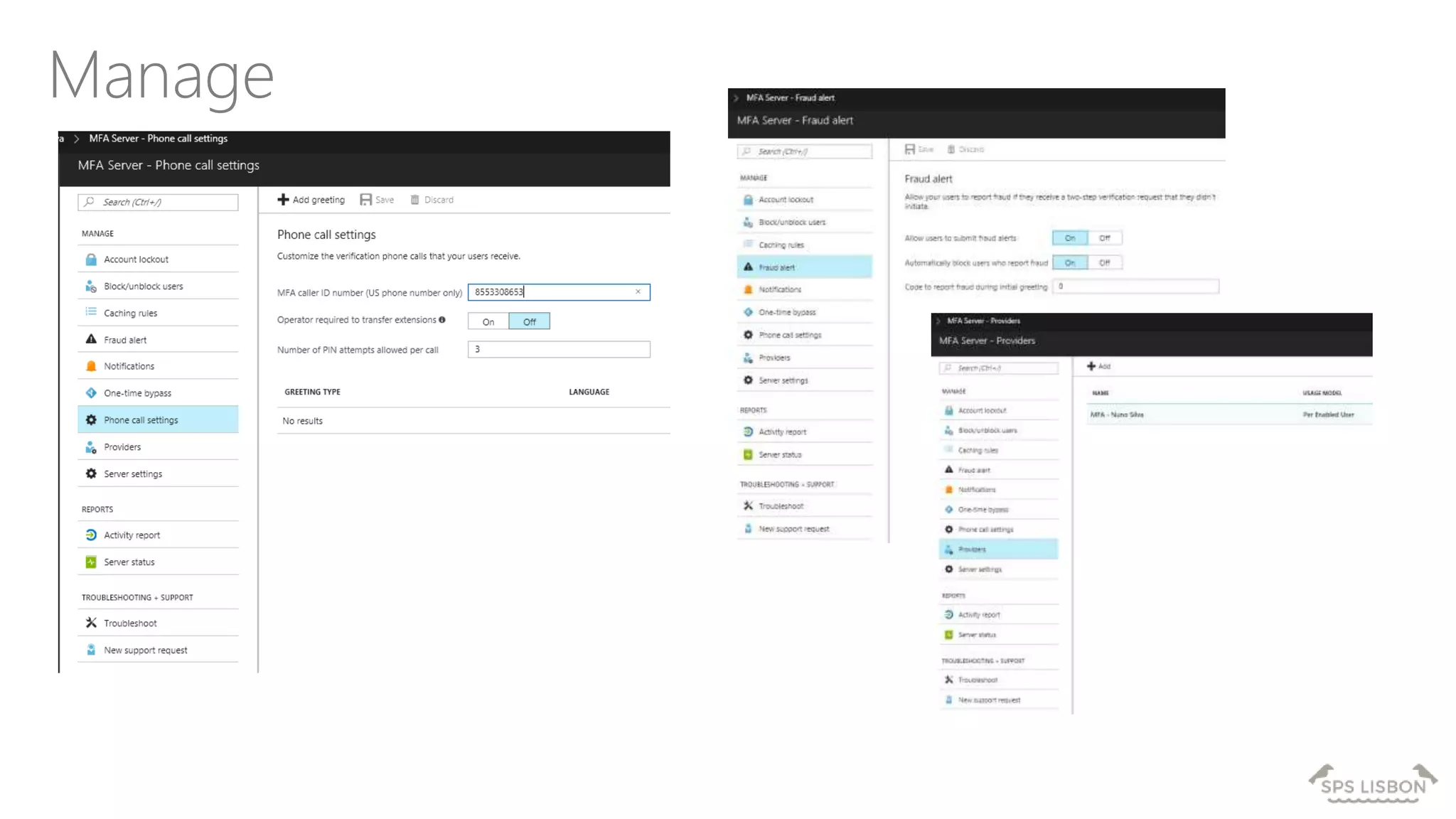
Task: Click the Add greeting button
Action: 311,200
